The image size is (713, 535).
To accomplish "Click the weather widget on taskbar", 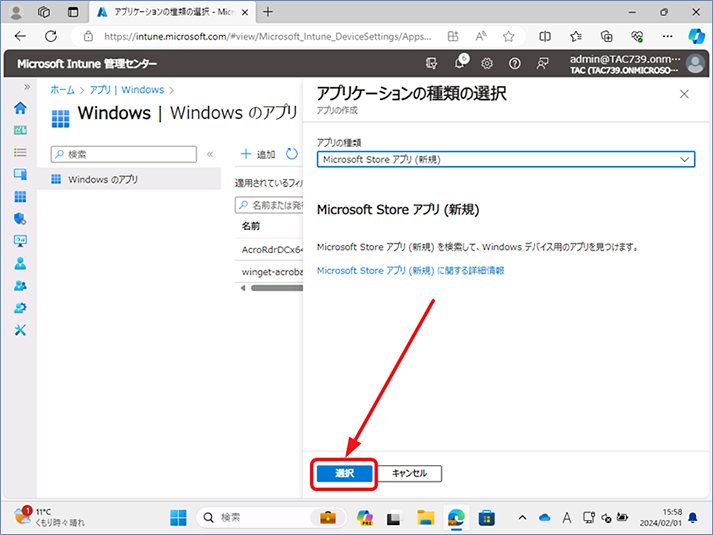I will (49, 518).
